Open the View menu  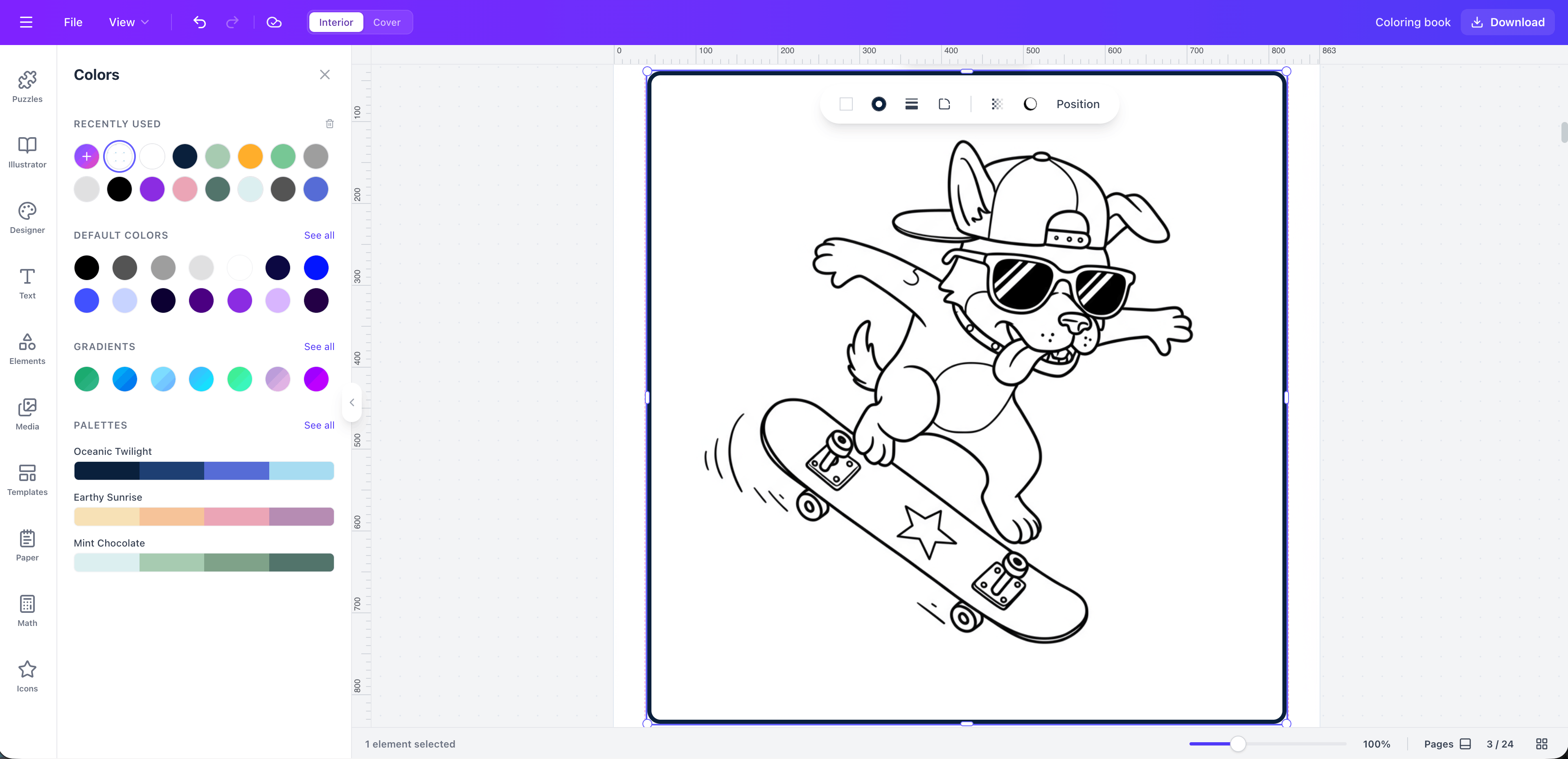point(127,22)
